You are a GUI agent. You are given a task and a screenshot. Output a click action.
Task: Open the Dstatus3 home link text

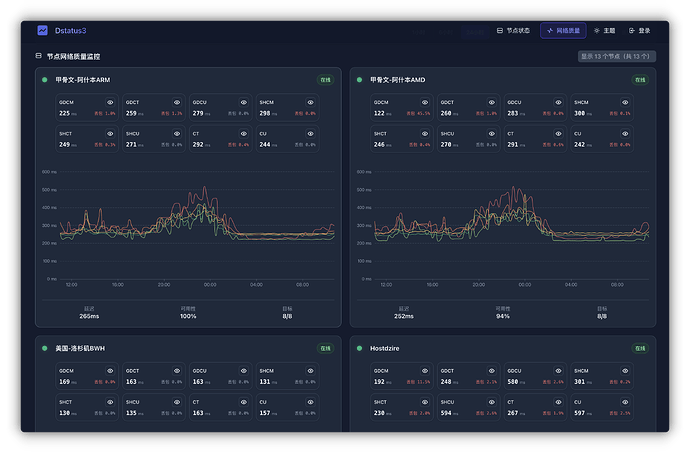click(x=70, y=30)
